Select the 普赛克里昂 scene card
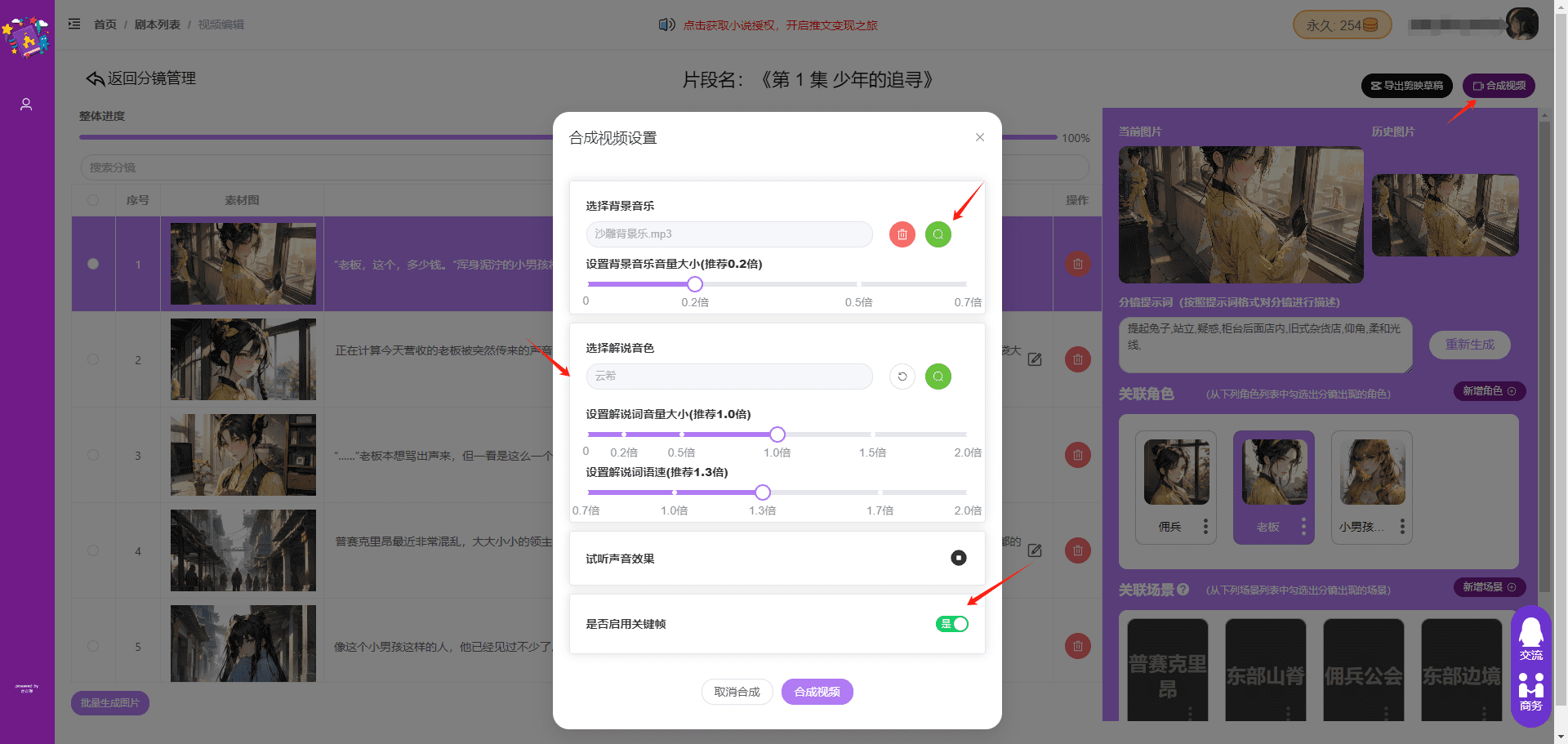The image size is (1568, 744). point(1168,670)
